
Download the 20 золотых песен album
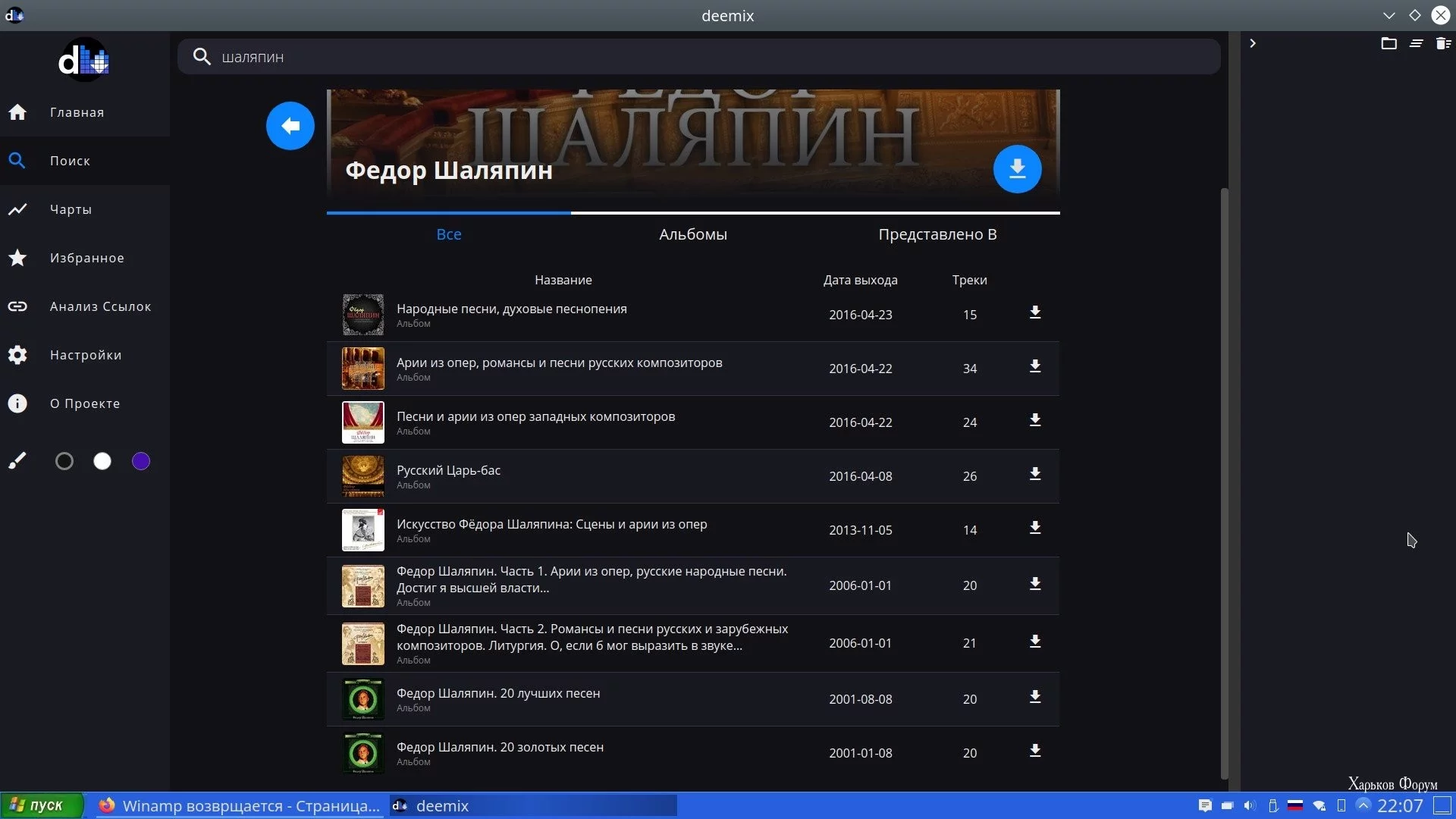pos(1034,752)
